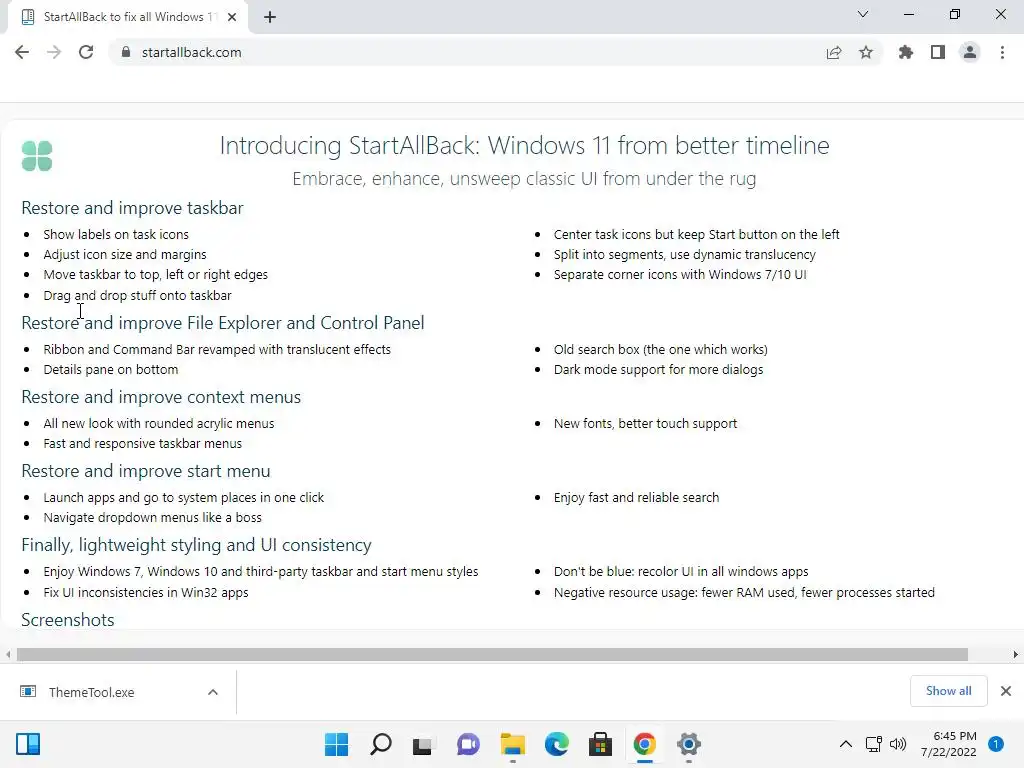Switch to Chrome on the taskbar
The image size is (1024, 768).
click(645, 744)
